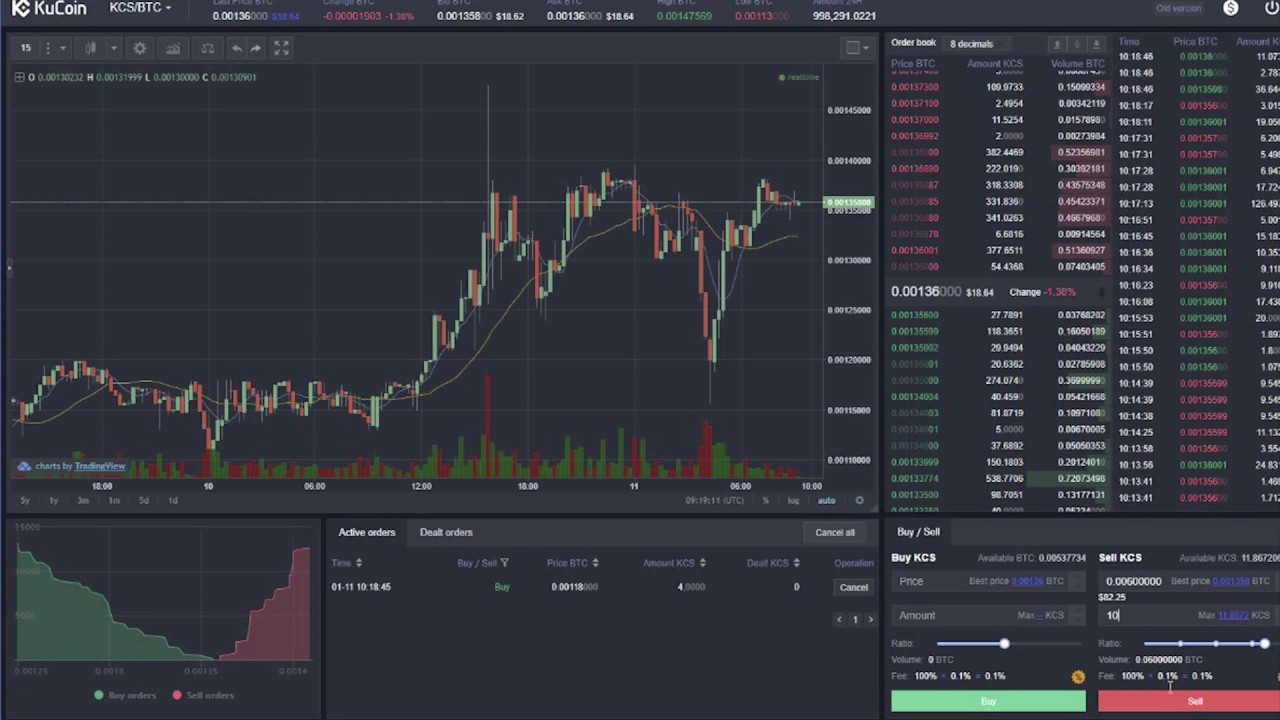This screenshot has height=720, width=1280.
Task: Click the red Sell button
Action: [1189, 701]
